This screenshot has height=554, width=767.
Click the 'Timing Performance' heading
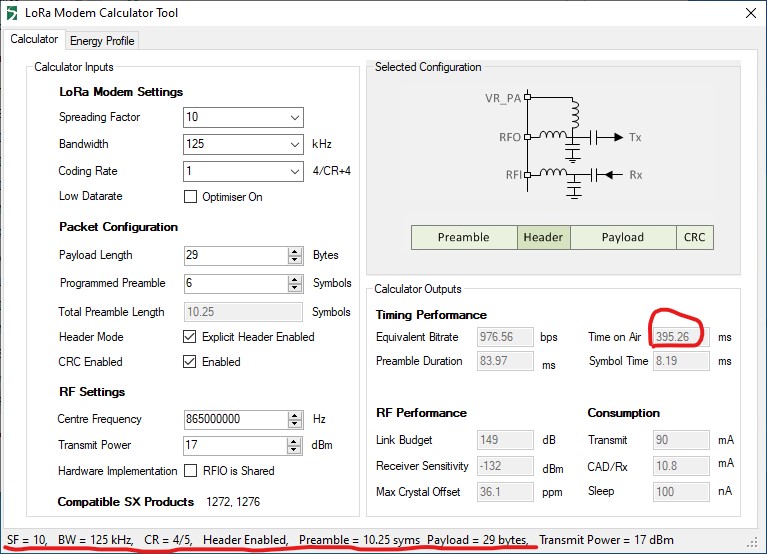431,315
